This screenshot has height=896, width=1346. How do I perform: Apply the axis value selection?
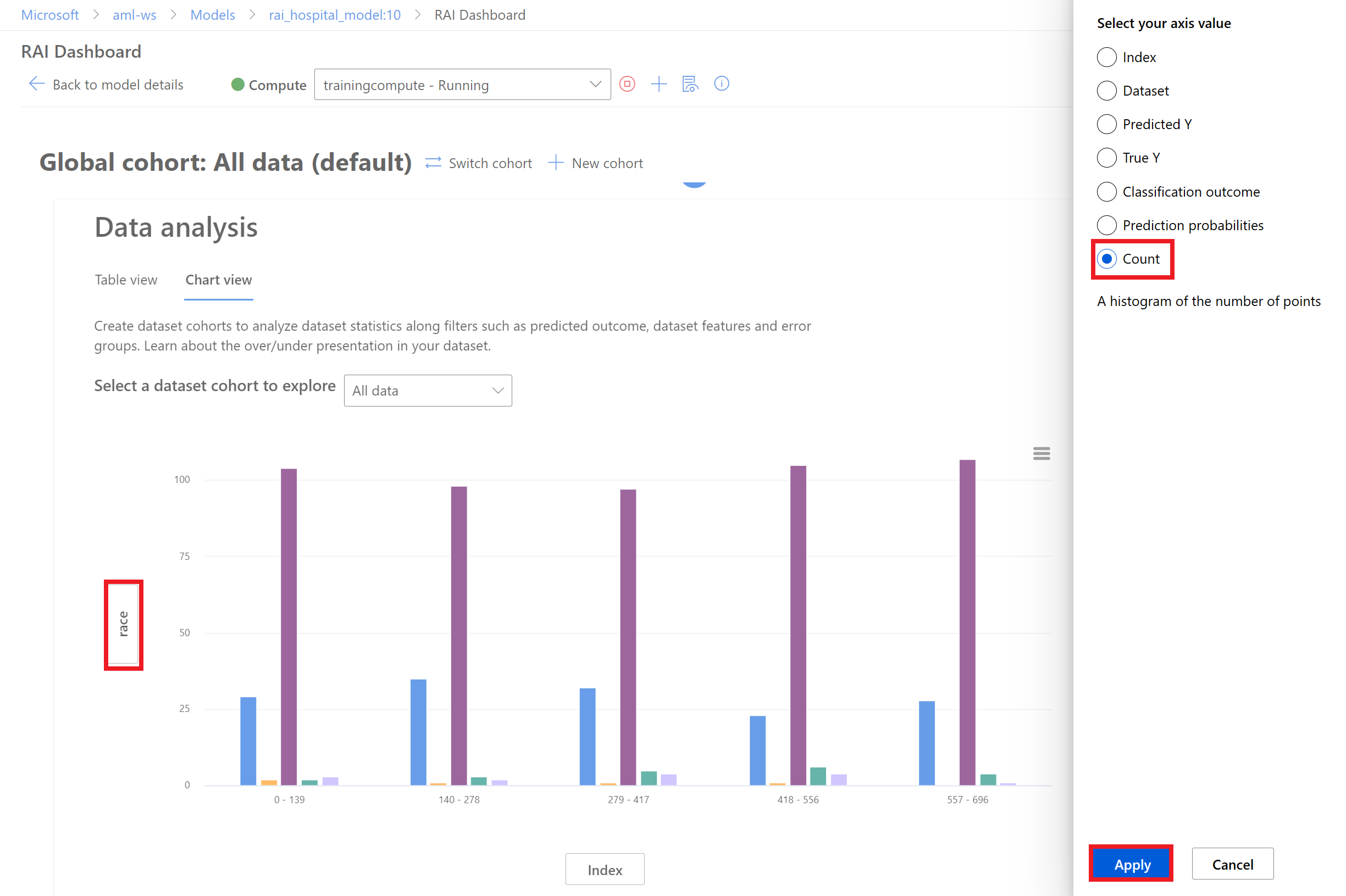[1132, 864]
